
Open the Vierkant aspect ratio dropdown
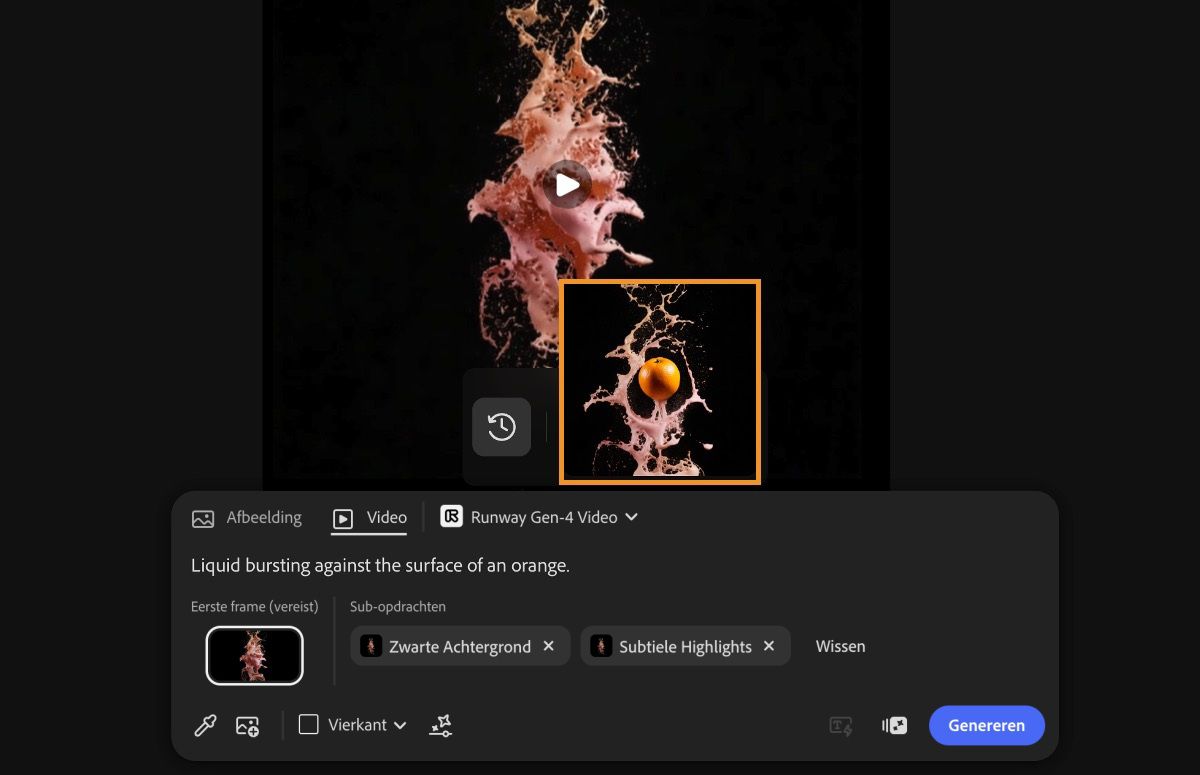tap(353, 725)
